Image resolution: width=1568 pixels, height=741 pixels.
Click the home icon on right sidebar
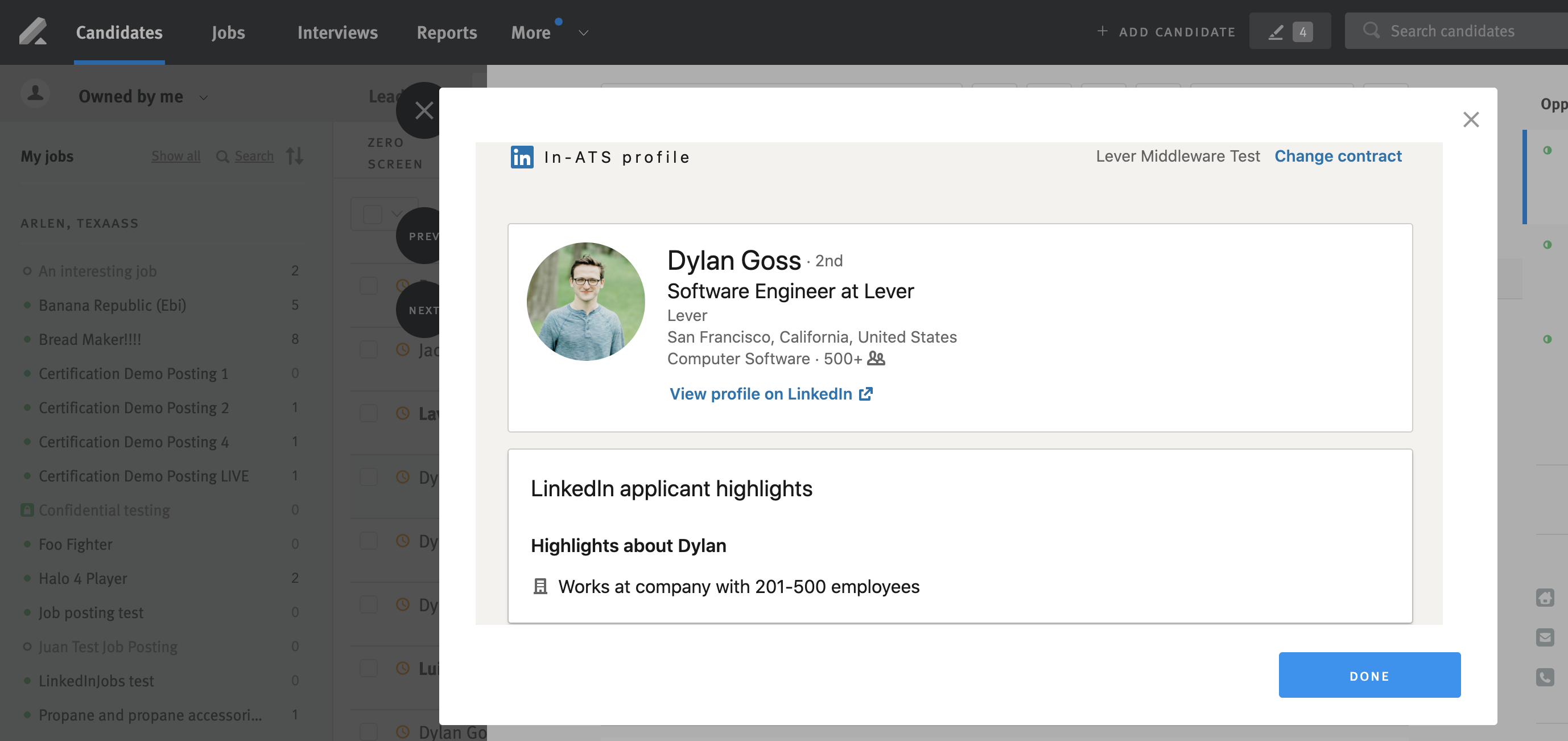1544,598
